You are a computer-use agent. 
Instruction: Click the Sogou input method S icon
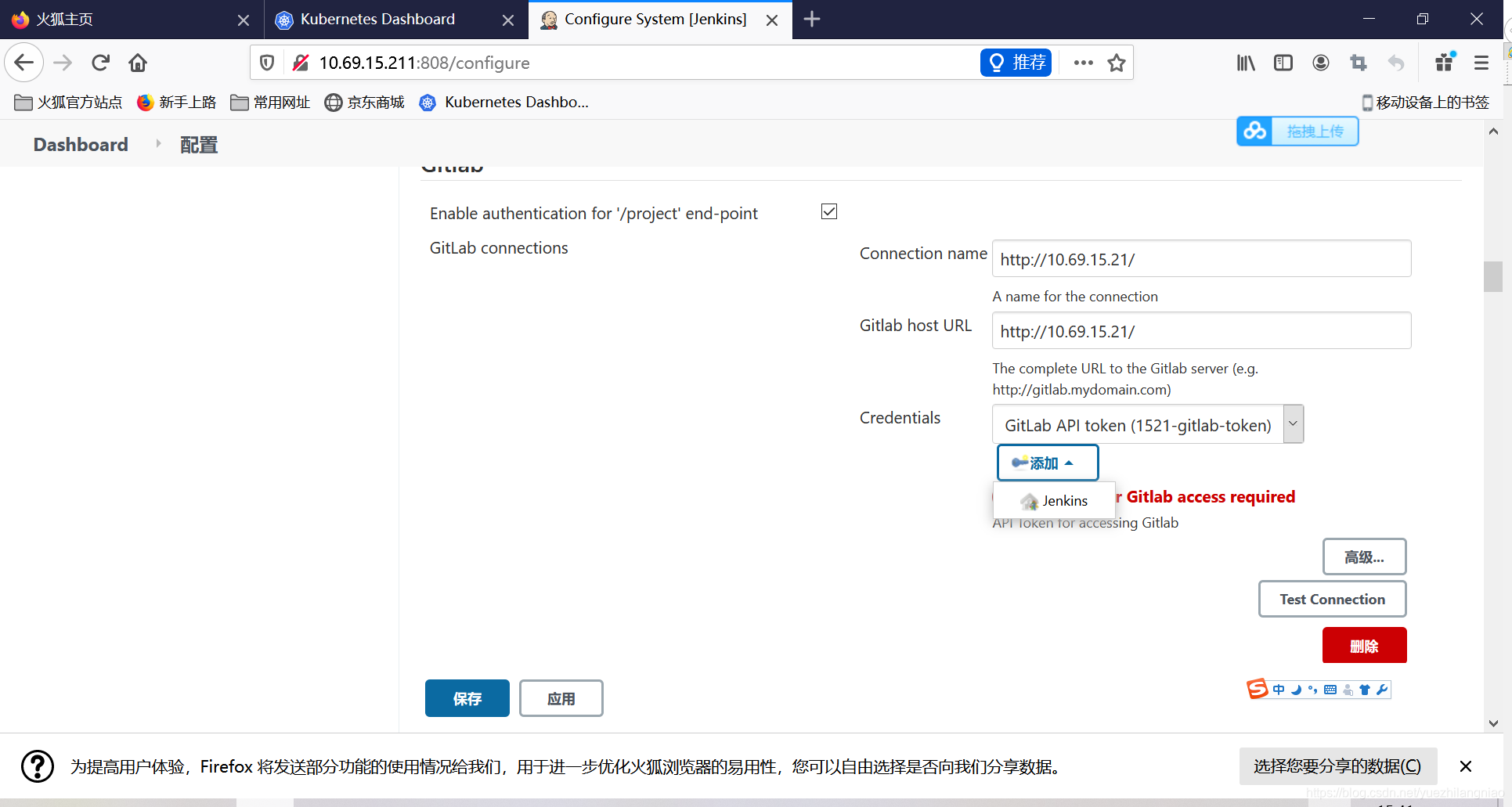(x=1258, y=689)
